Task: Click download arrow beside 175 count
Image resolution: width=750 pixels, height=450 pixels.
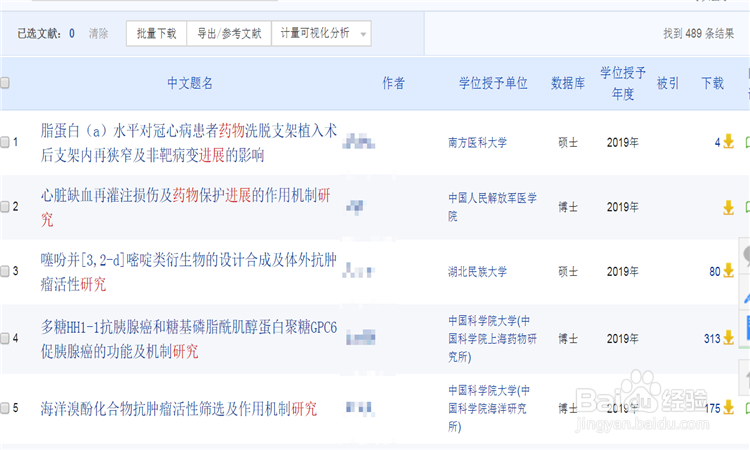Action: (728, 407)
